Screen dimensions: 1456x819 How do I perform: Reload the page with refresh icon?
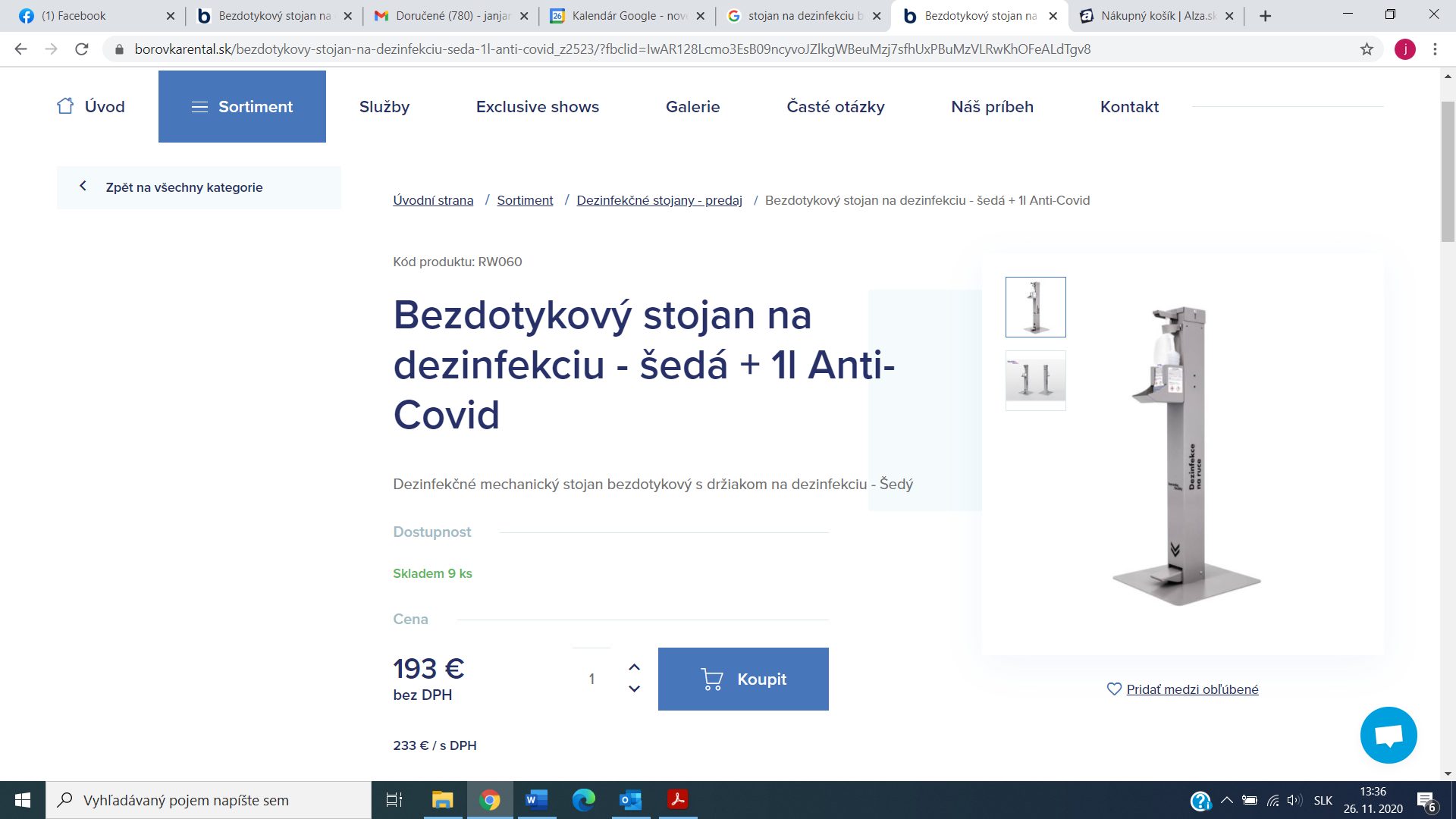[82, 49]
